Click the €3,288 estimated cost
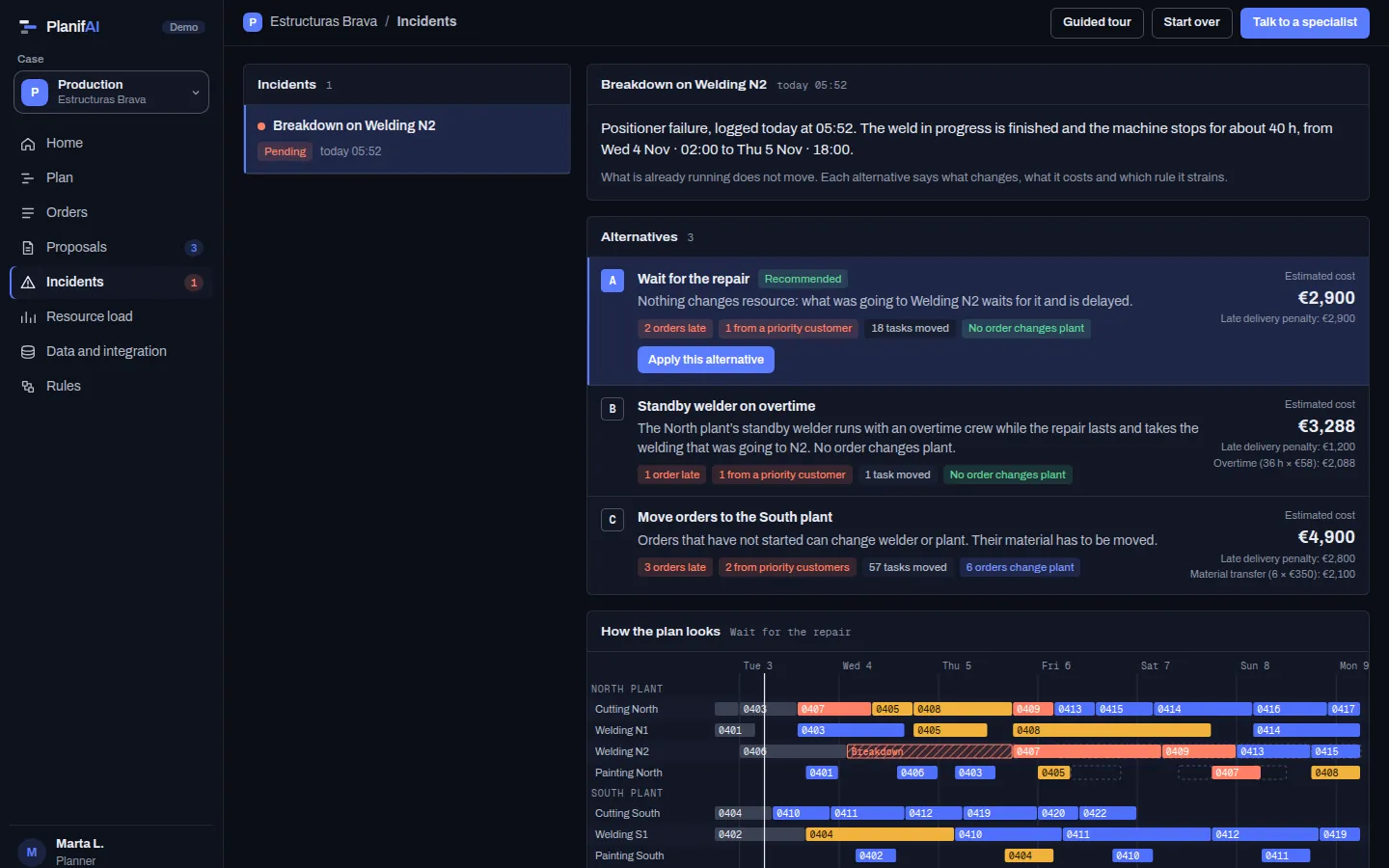Image resolution: width=1389 pixels, height=868 pixels. 1326,426
